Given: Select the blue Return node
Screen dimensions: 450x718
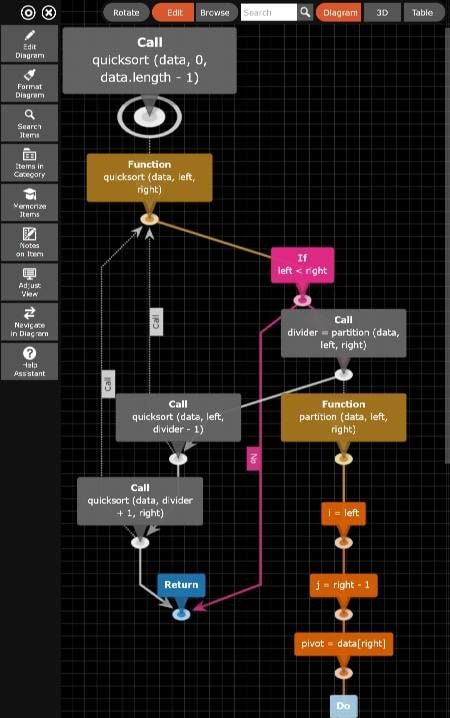Looking at the screenshot, I should tap(181, 585).
